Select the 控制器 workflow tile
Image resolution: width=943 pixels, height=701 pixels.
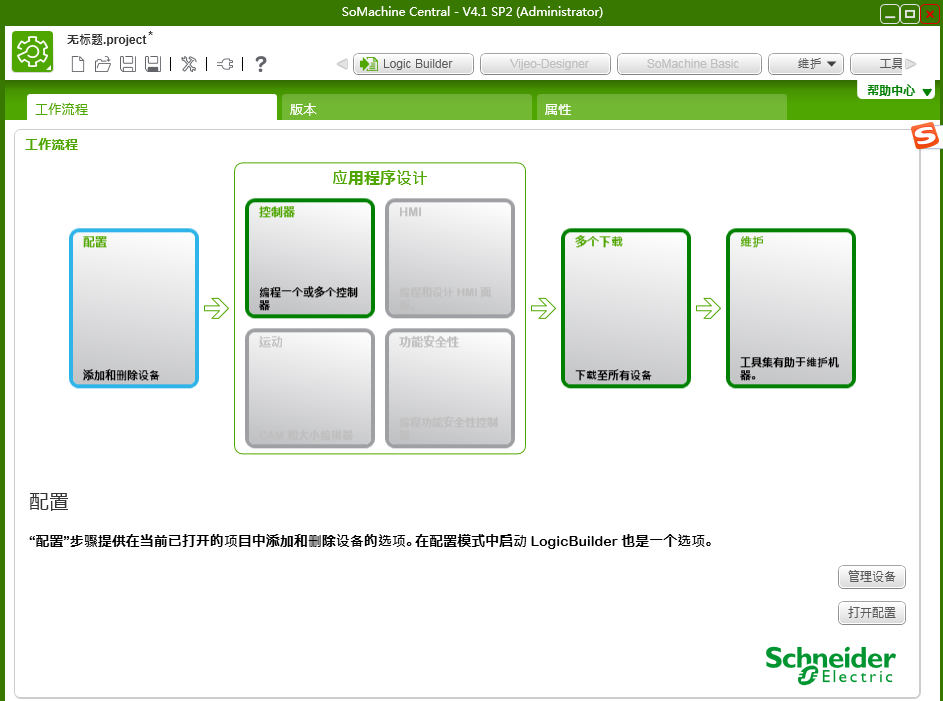point(310,259)
